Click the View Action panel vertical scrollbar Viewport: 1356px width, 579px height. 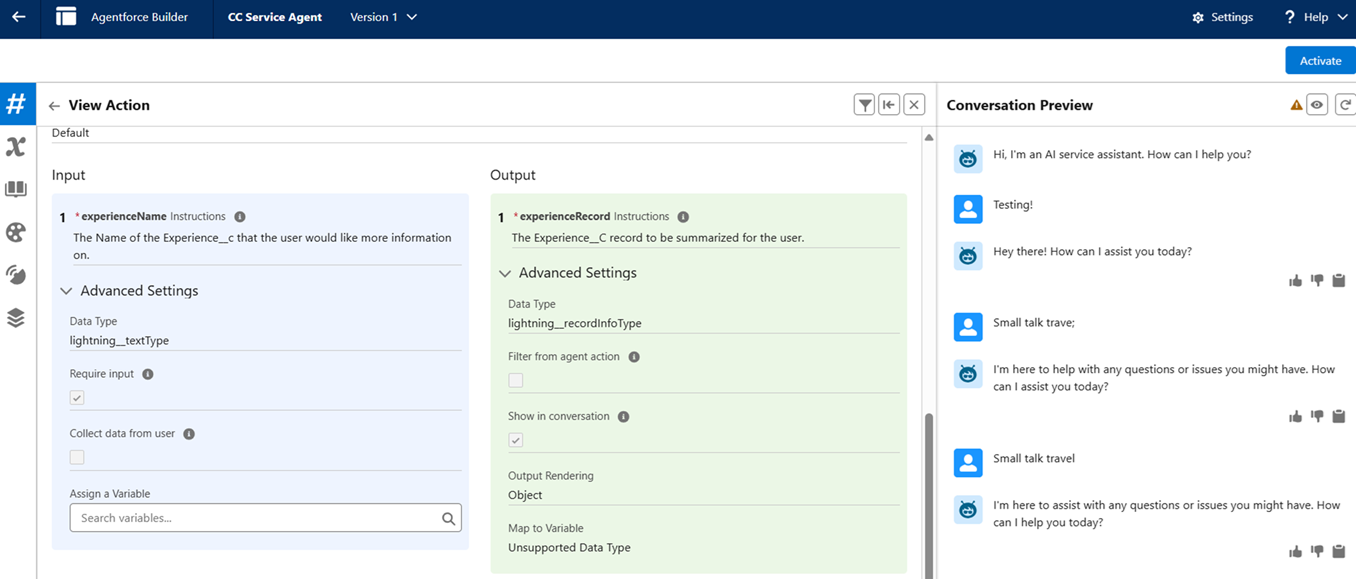point(929,494)
